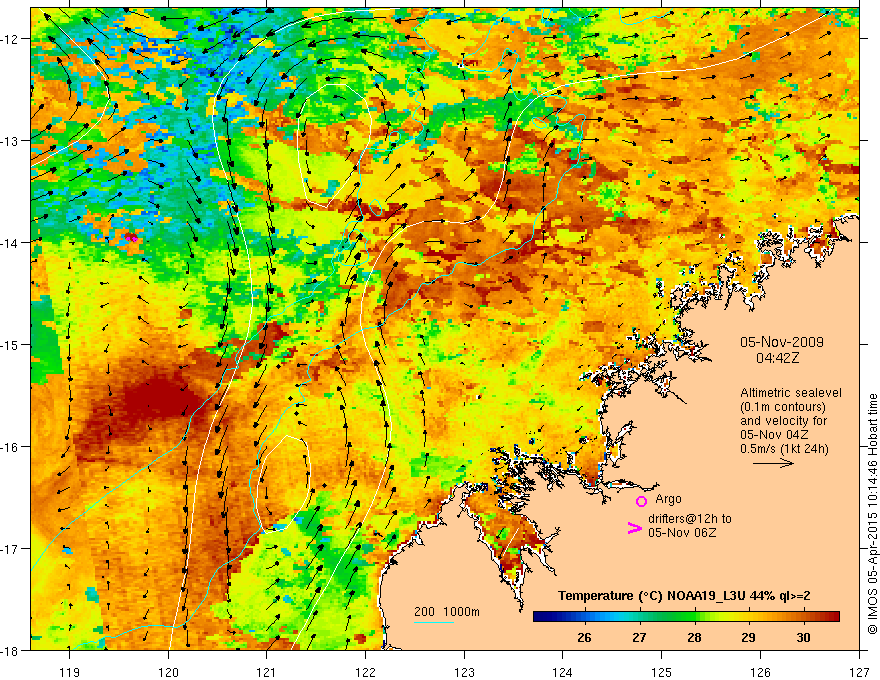The width and height of the screenshot is (880, 680).
Task: Click the closed white contour near 121E, 16S
Action: (283, 483)
